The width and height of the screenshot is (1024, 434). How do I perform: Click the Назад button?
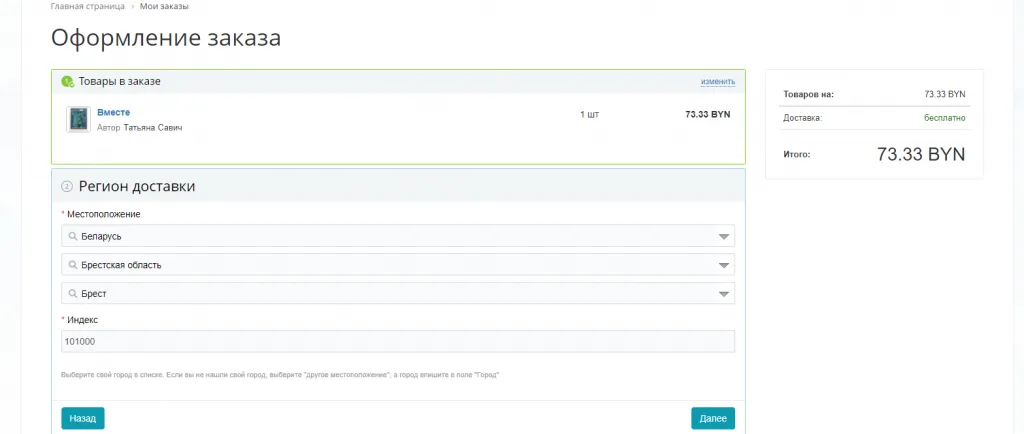83,418
